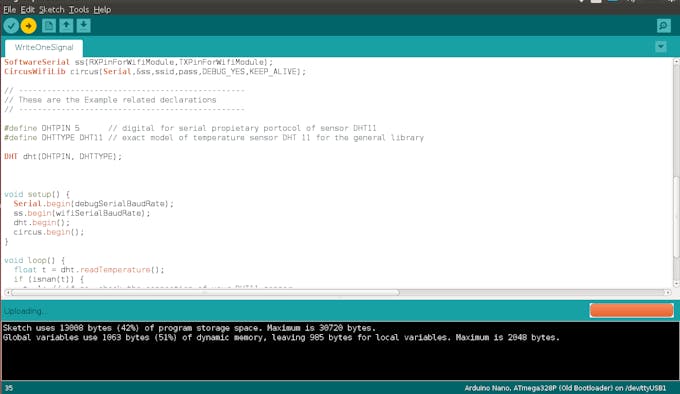Click the orange upload progress bar
The height and width of the screenshot is (394, 680).
pos(631,310)
